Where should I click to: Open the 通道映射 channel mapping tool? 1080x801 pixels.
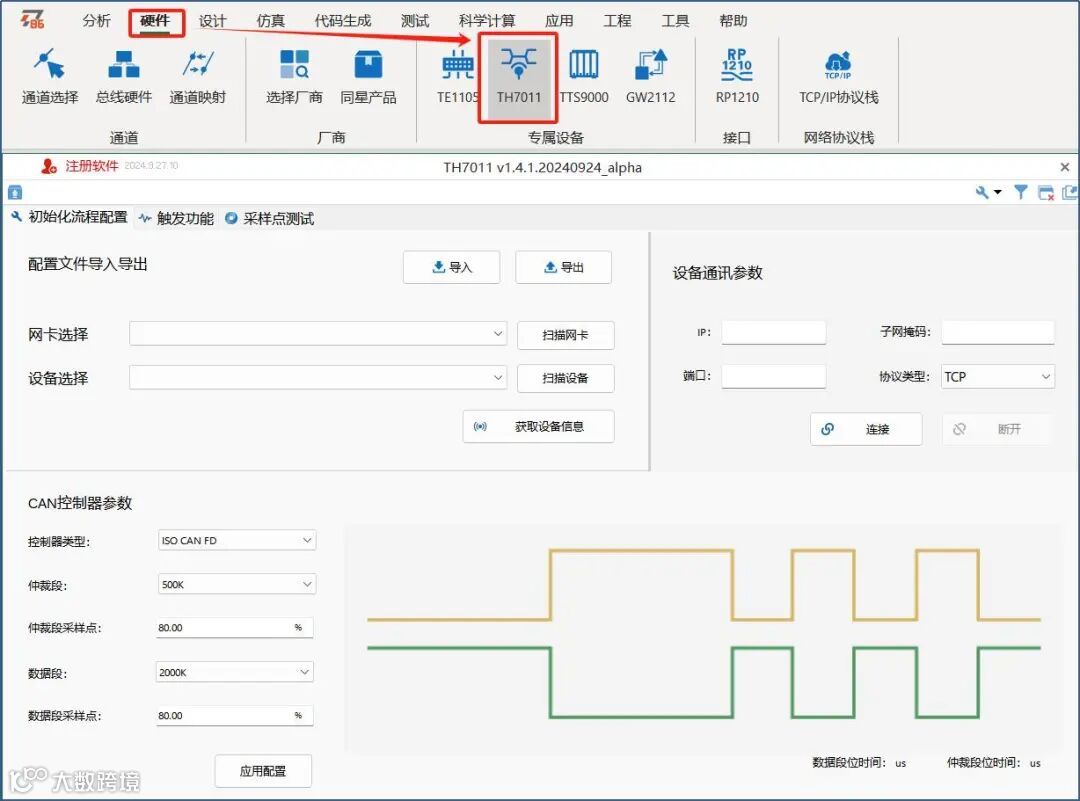[198, 76]
